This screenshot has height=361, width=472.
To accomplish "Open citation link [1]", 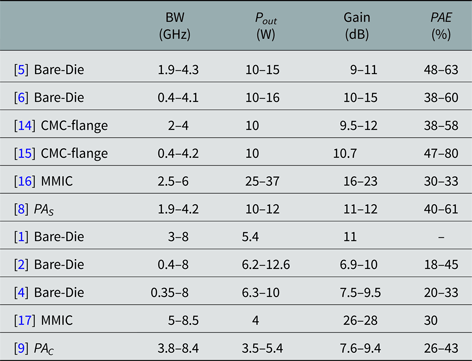I will 21,237.
